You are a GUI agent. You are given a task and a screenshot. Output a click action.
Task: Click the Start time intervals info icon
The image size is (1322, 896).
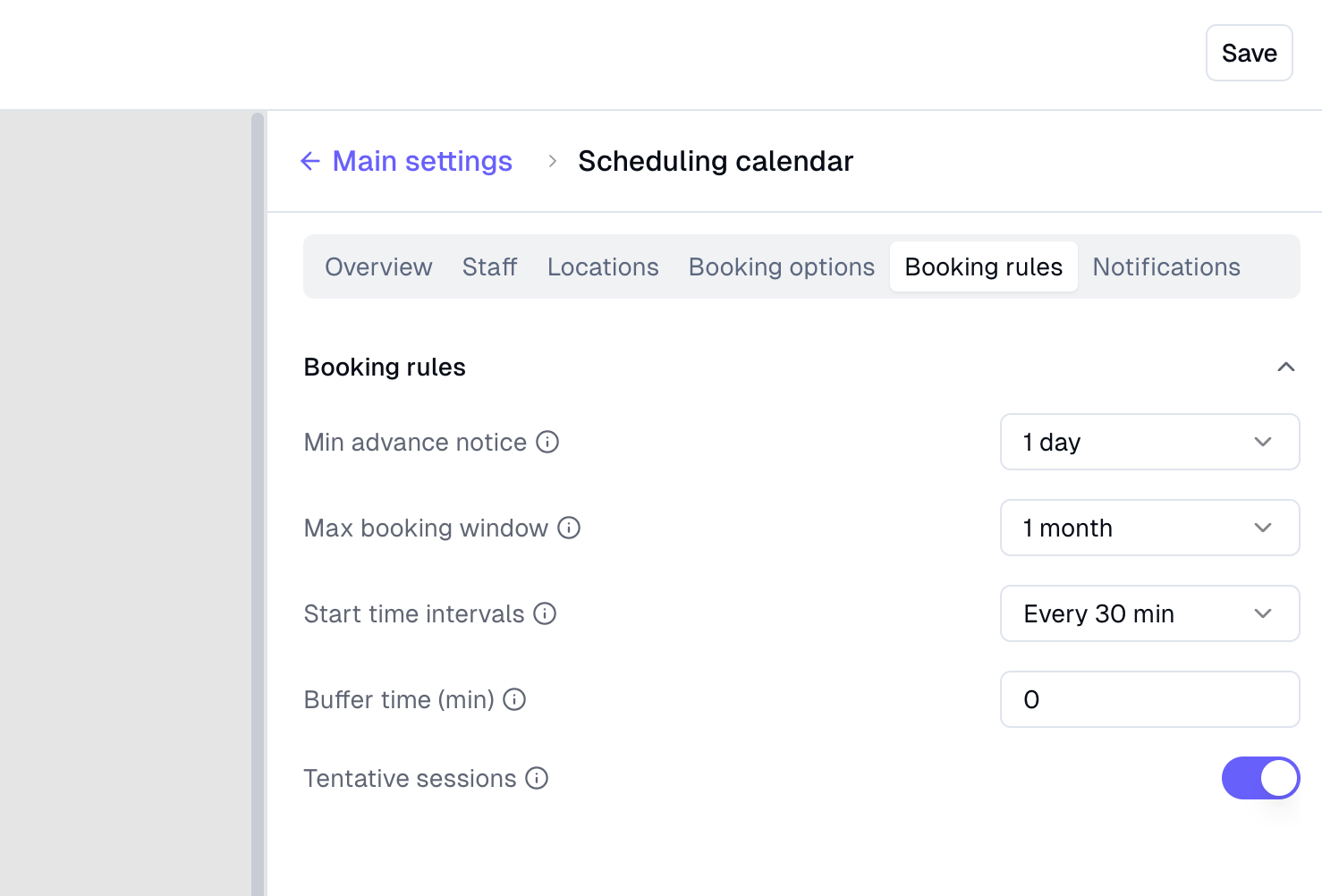click(545, 613)
